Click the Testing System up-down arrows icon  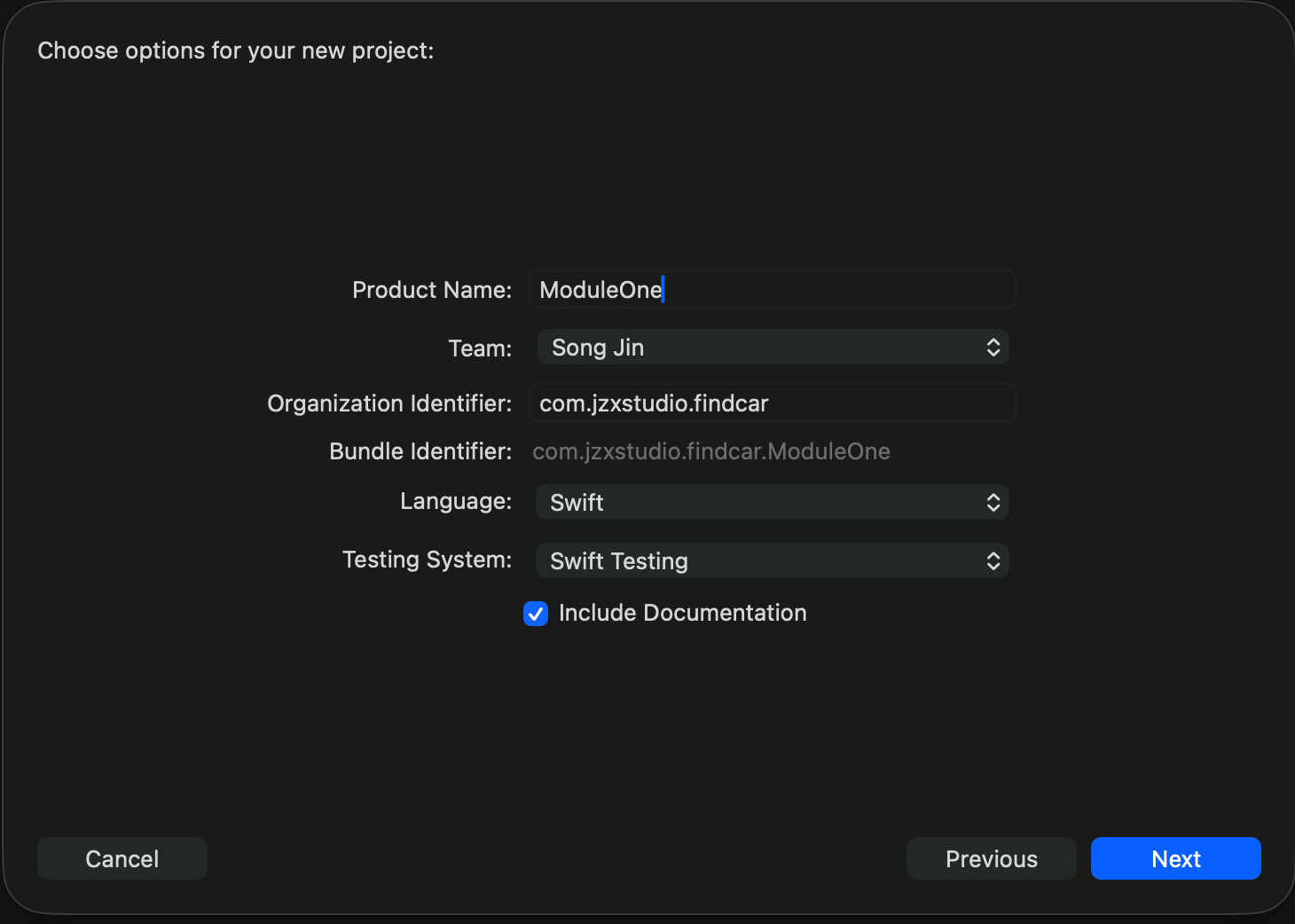tap(993, 561)
